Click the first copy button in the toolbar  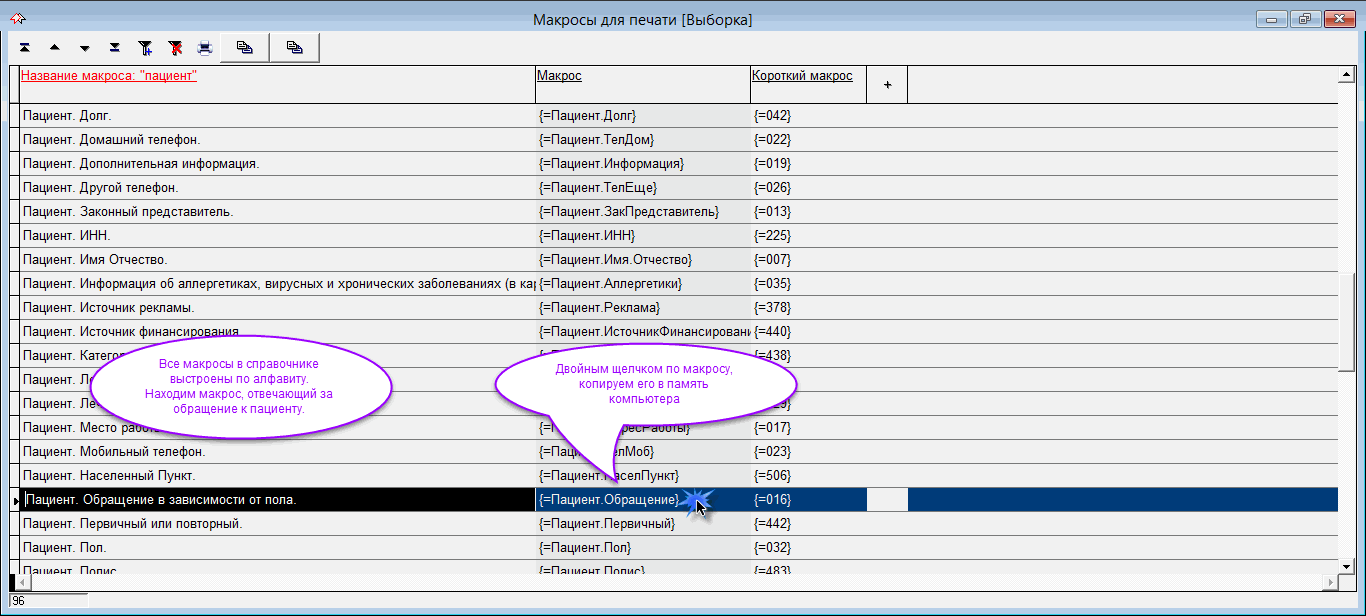(244, 47)
